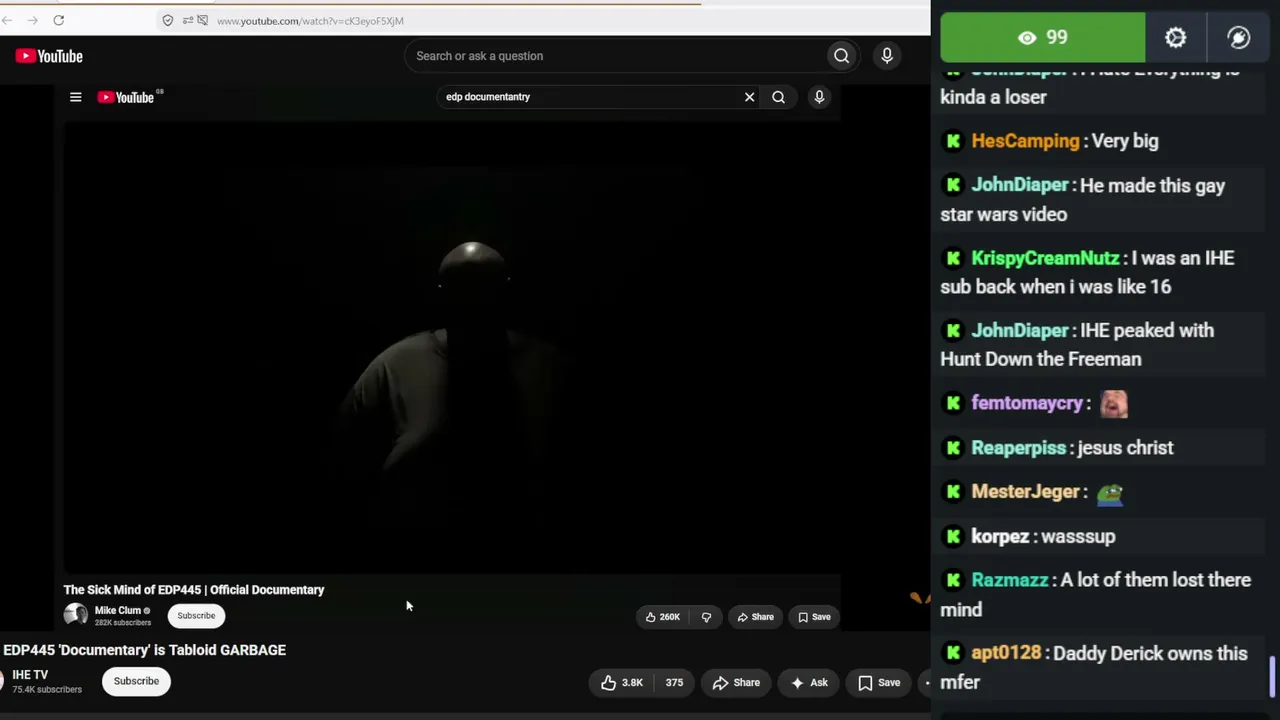
Task: Open apt0128's username in chat
Action: [1006, 653]
